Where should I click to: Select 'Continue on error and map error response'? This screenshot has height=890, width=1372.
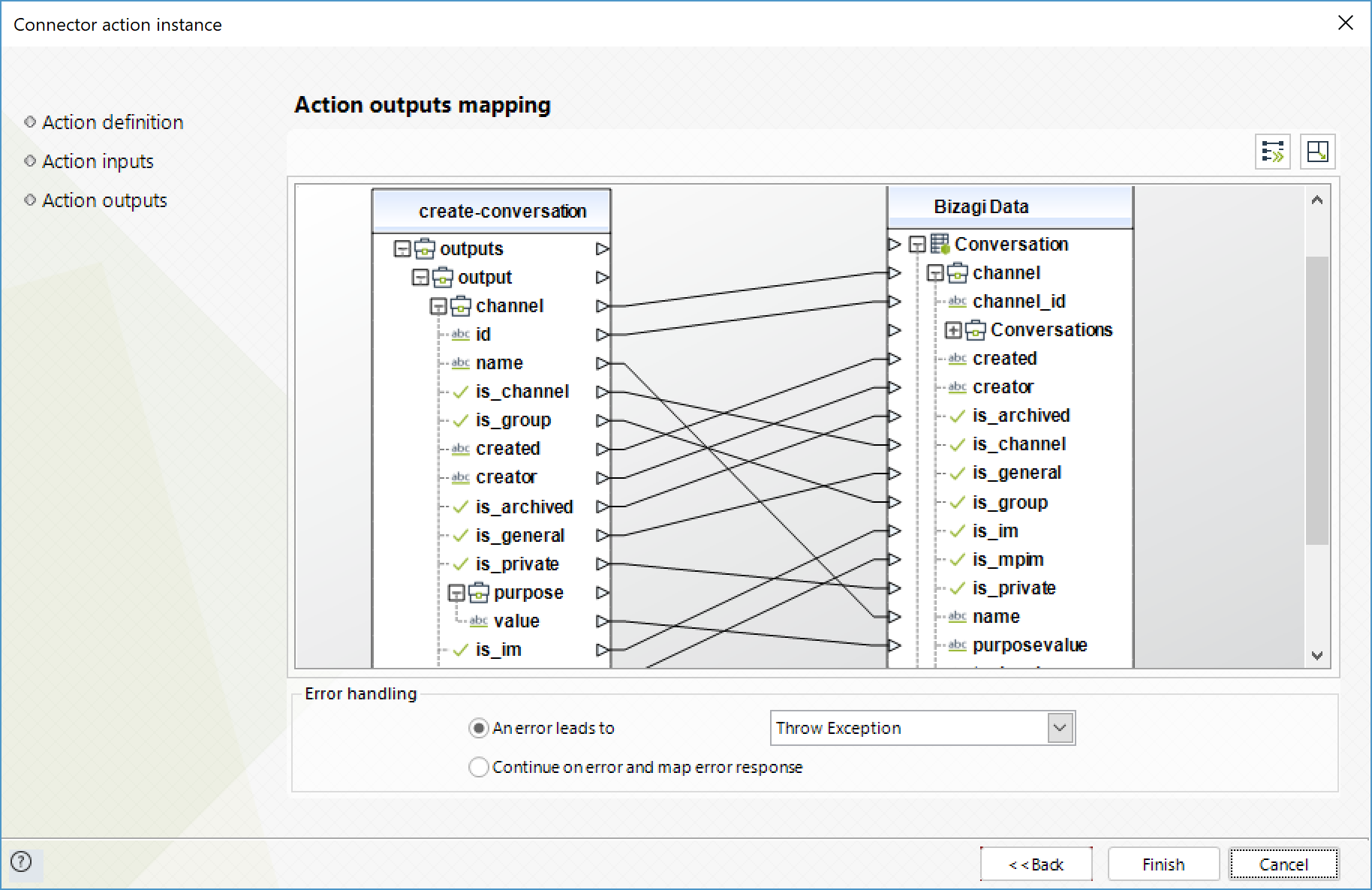click(x=478, y=767)
